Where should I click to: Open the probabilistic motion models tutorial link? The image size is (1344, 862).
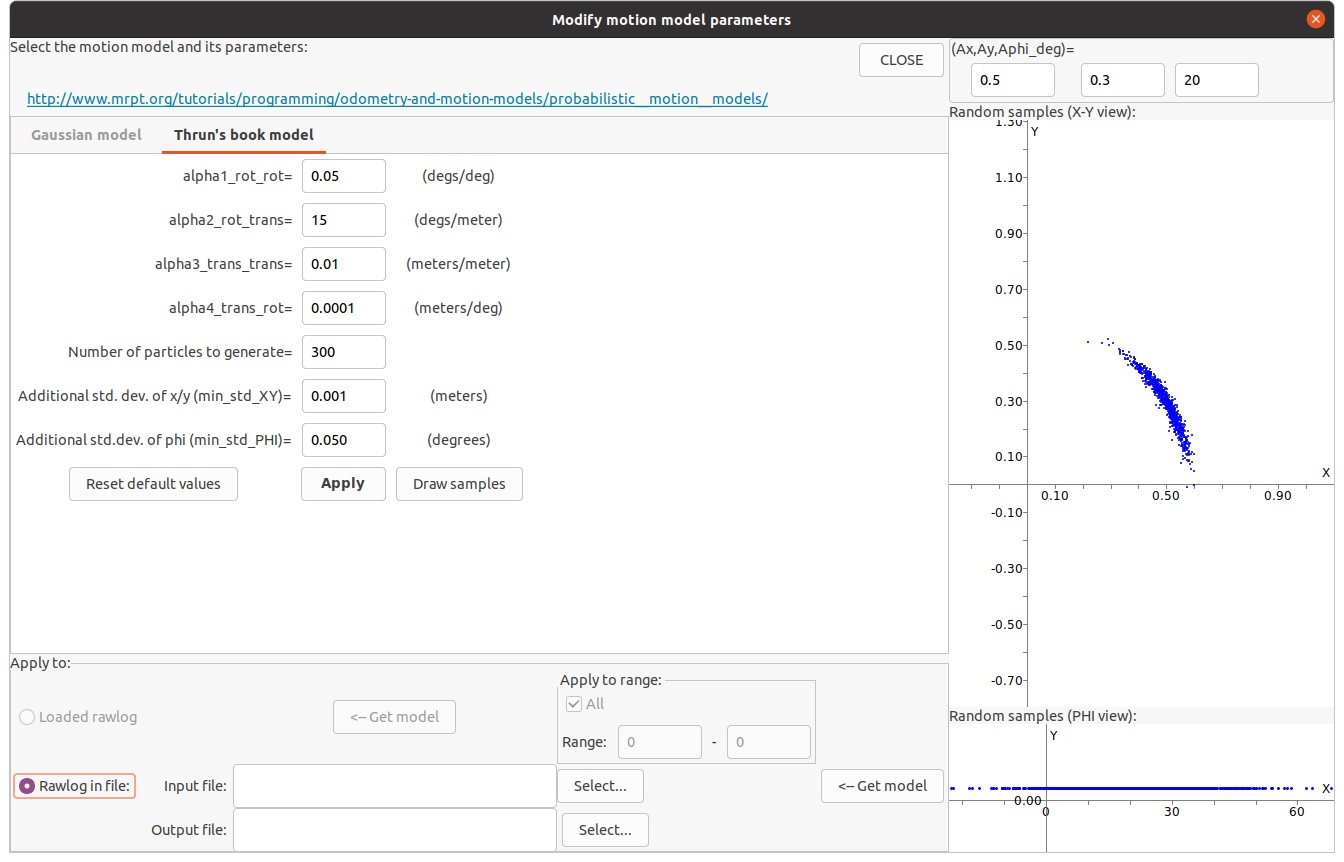(397, 99)
